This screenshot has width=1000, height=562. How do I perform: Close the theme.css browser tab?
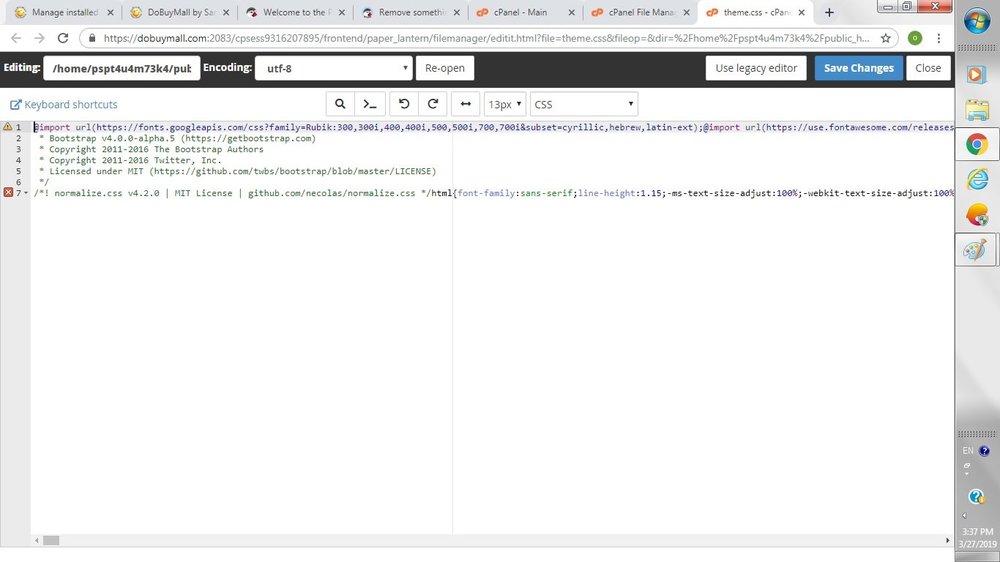pos(801,12)
